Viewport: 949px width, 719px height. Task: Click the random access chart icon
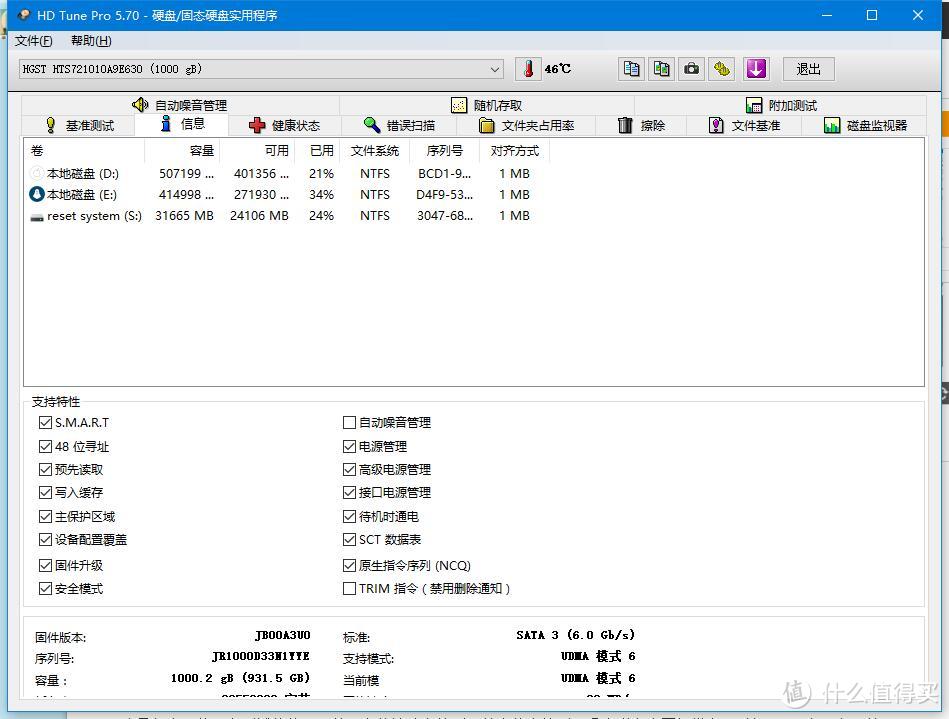(x=459, y=105)
